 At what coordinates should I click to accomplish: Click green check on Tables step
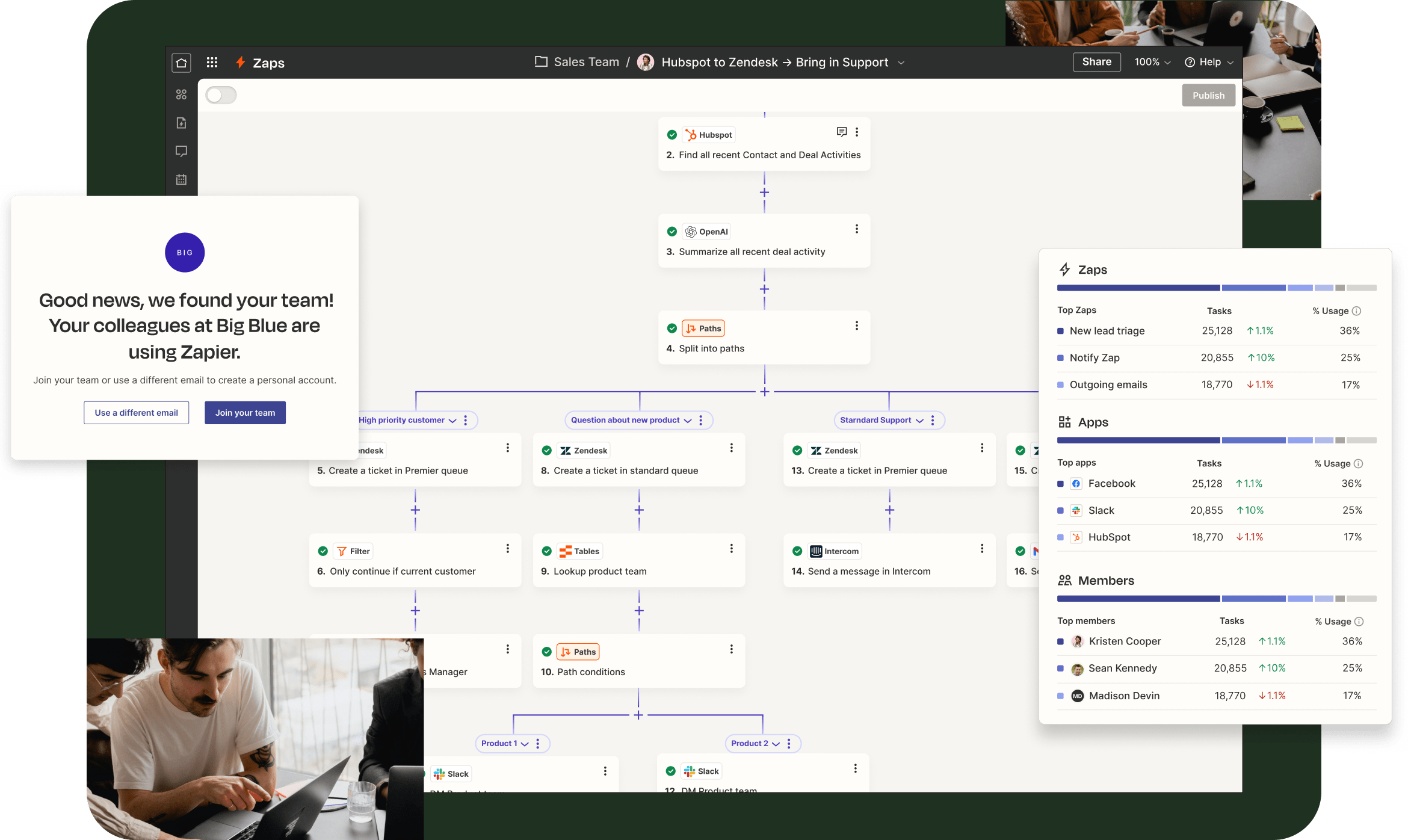[x=547, y=551]
